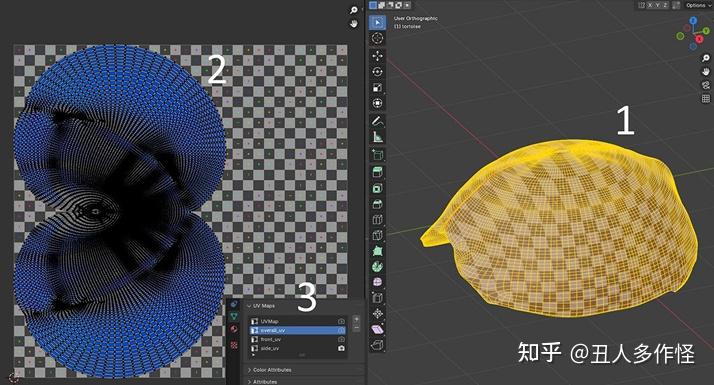Click the UV editor zoom magnifier icon
Image resolution: width=714 pixels, height=385 pixels.
(x=353, y=10)
